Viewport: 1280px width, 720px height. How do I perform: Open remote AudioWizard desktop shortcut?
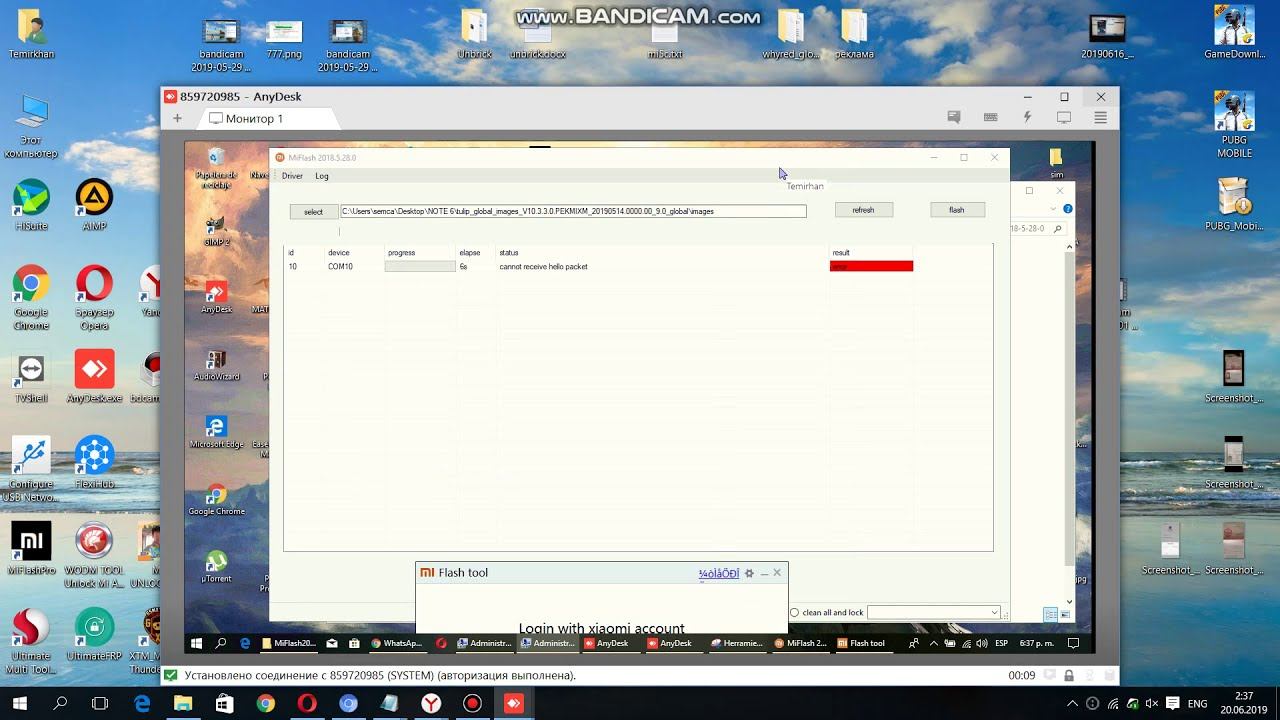[x=216, y=365]
